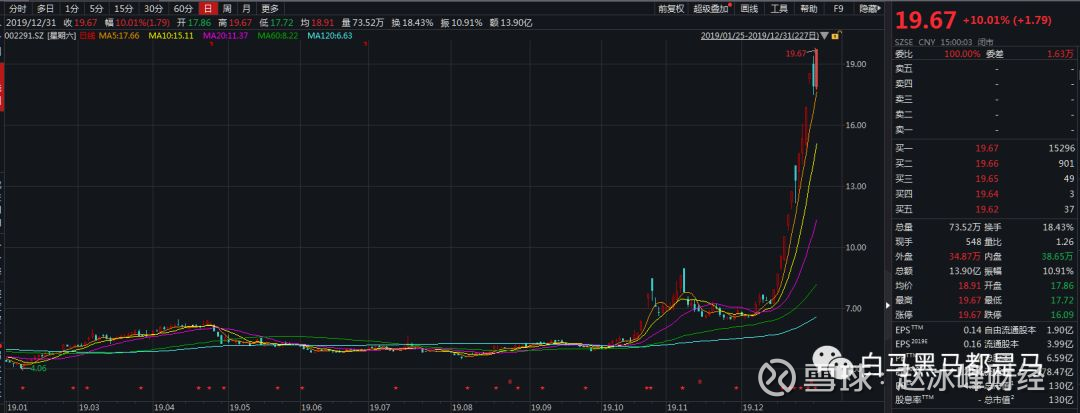Select the 30分 period tab
This screenshot has height=413, width=1080.
(154, 9)
